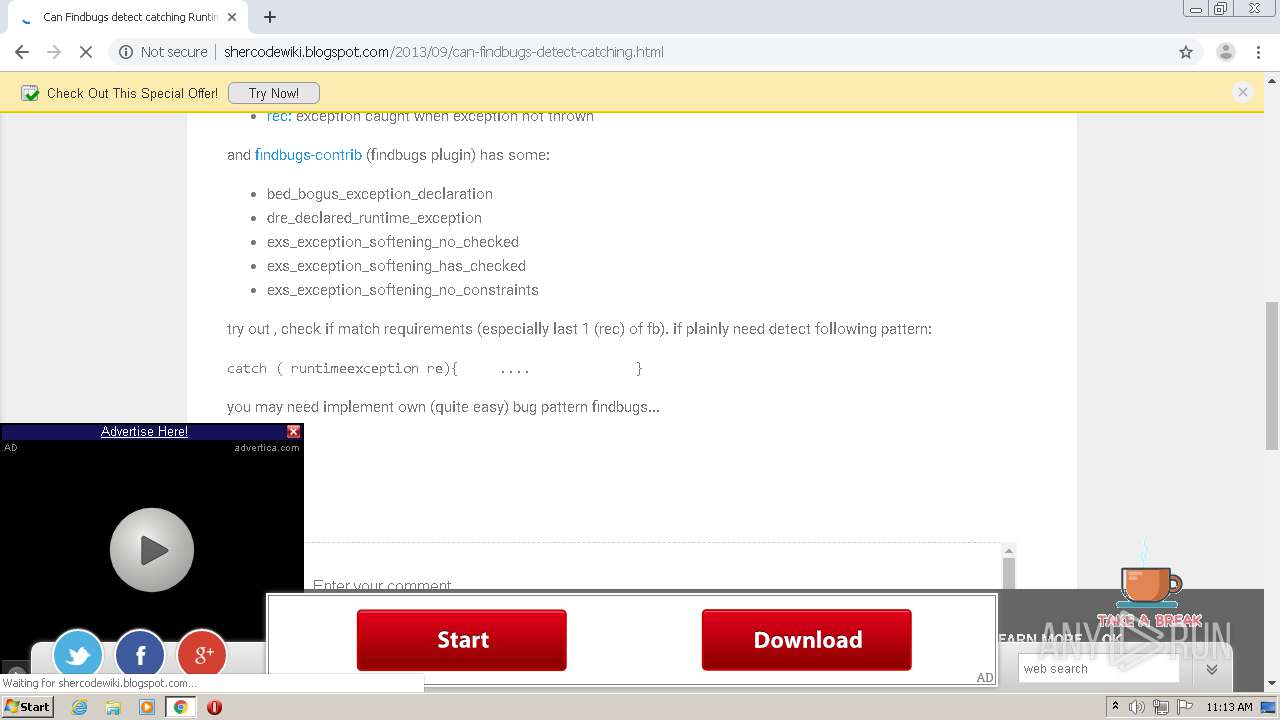Image resolution: width=1280 pixels, height=720 pixels.
Task: Open the Chrome profile avatar menu
Action: click(x=1225, y=52)
